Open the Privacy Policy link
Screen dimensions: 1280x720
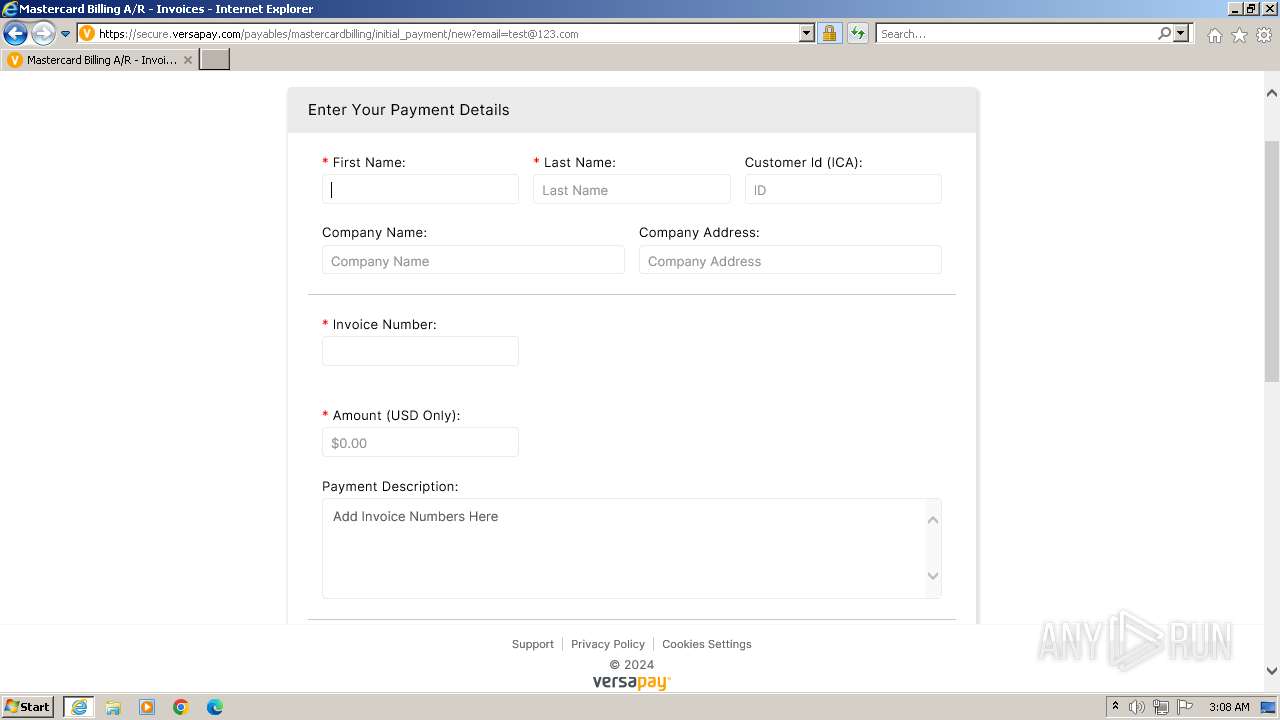pos(608,644)
